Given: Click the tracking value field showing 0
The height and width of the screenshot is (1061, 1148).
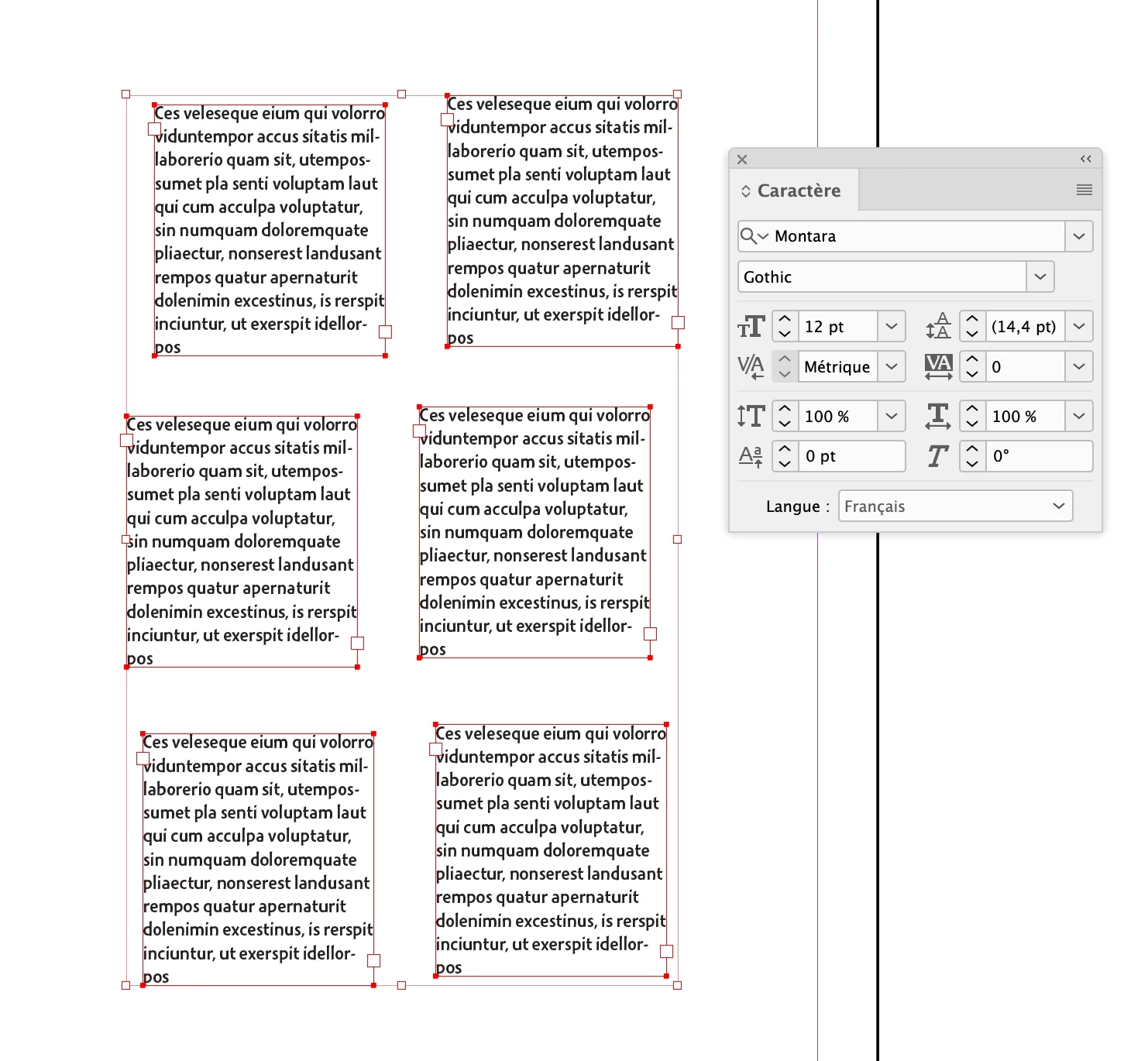Looking at the screenshot, I should pyautogui.click(x=1025, y=366).
